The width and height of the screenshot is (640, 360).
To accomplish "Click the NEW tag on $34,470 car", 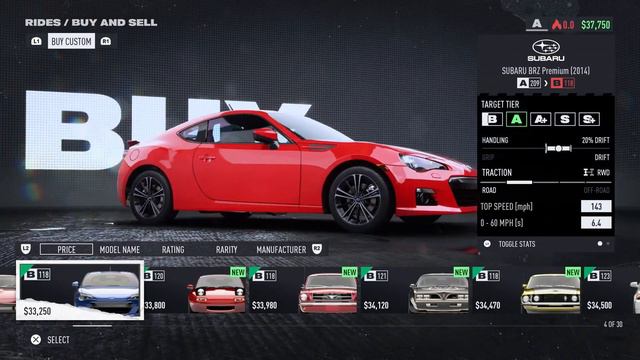I will click(x=573, y=272).
